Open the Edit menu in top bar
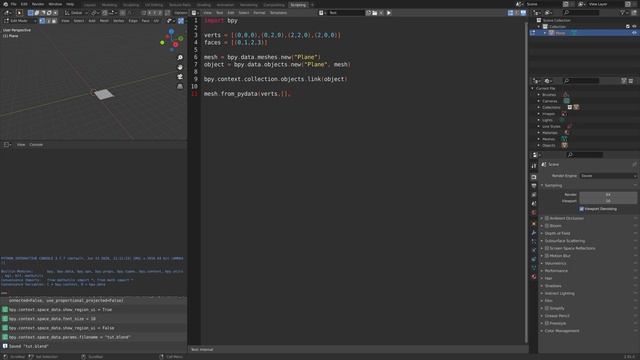The width and height of the screenshot is (640, 360). [24, 4]
